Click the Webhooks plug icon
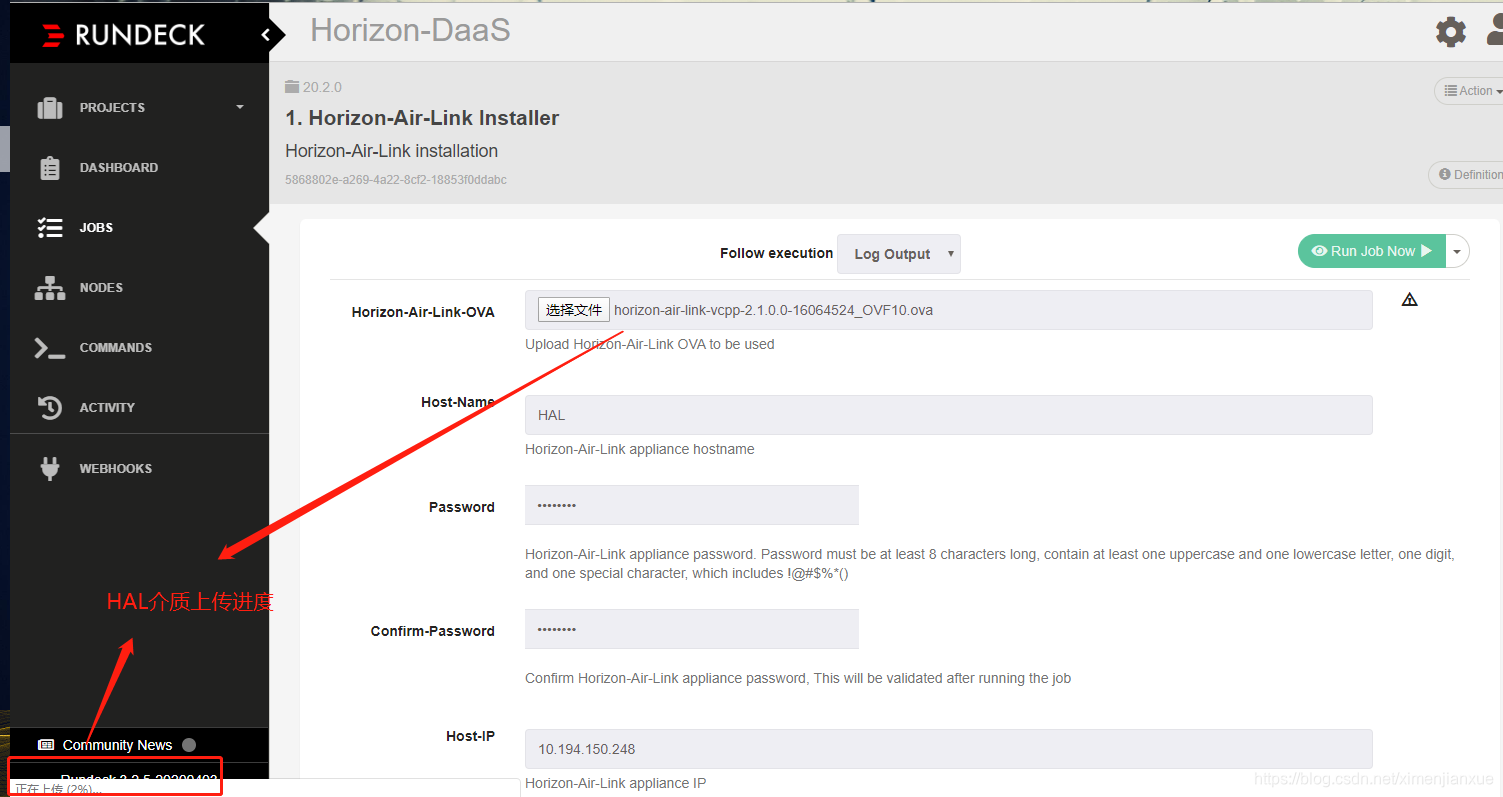Image resolution: width=1503 pixels, height=797 pixels. tap(50, 468)
